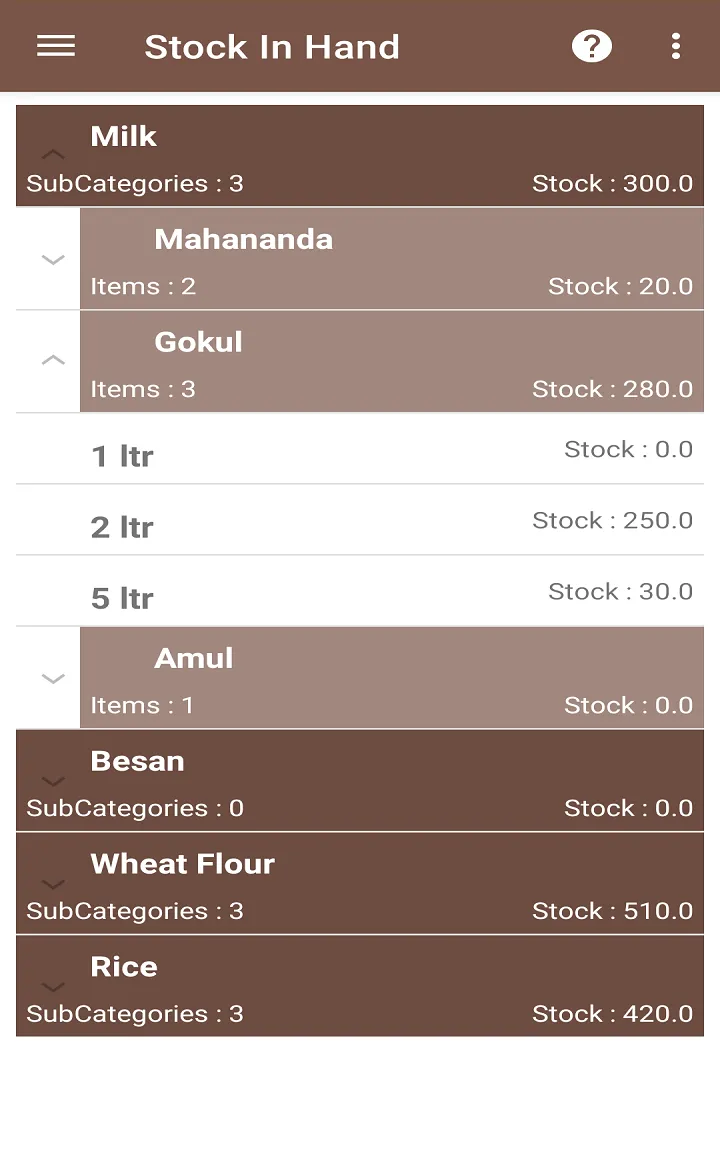Viewport: 720px width, 1154px height.
Task: Open the help question mark icon
Action: (592, 46)
